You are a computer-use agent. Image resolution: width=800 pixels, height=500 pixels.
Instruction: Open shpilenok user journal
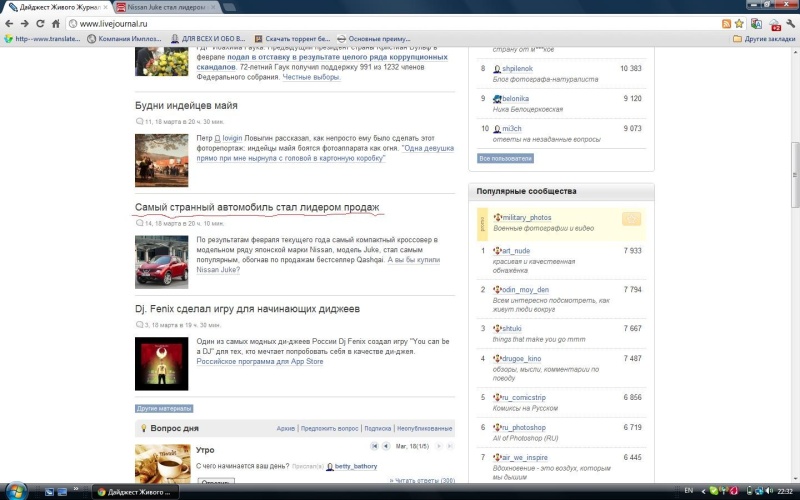tap(517, 68)
